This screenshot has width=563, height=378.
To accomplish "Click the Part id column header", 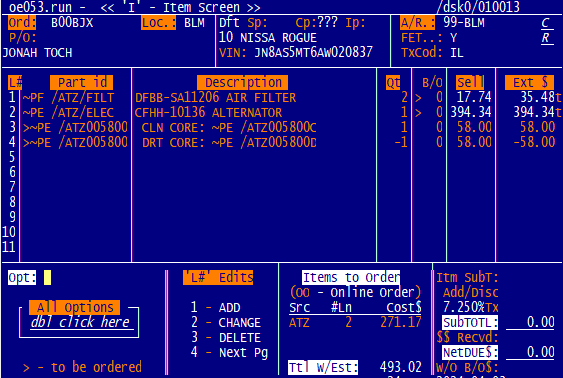I will 82,83.
